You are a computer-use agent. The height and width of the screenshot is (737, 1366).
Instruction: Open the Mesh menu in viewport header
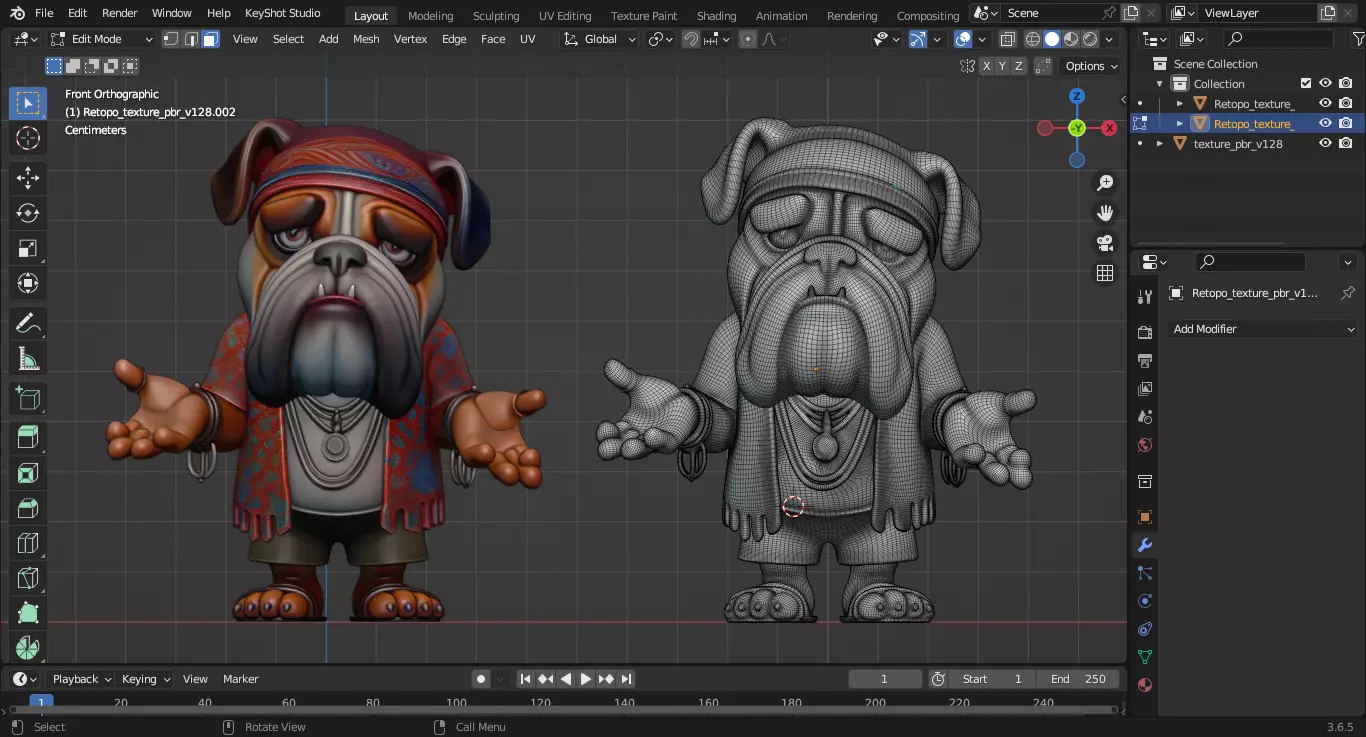tap(366, 39)
